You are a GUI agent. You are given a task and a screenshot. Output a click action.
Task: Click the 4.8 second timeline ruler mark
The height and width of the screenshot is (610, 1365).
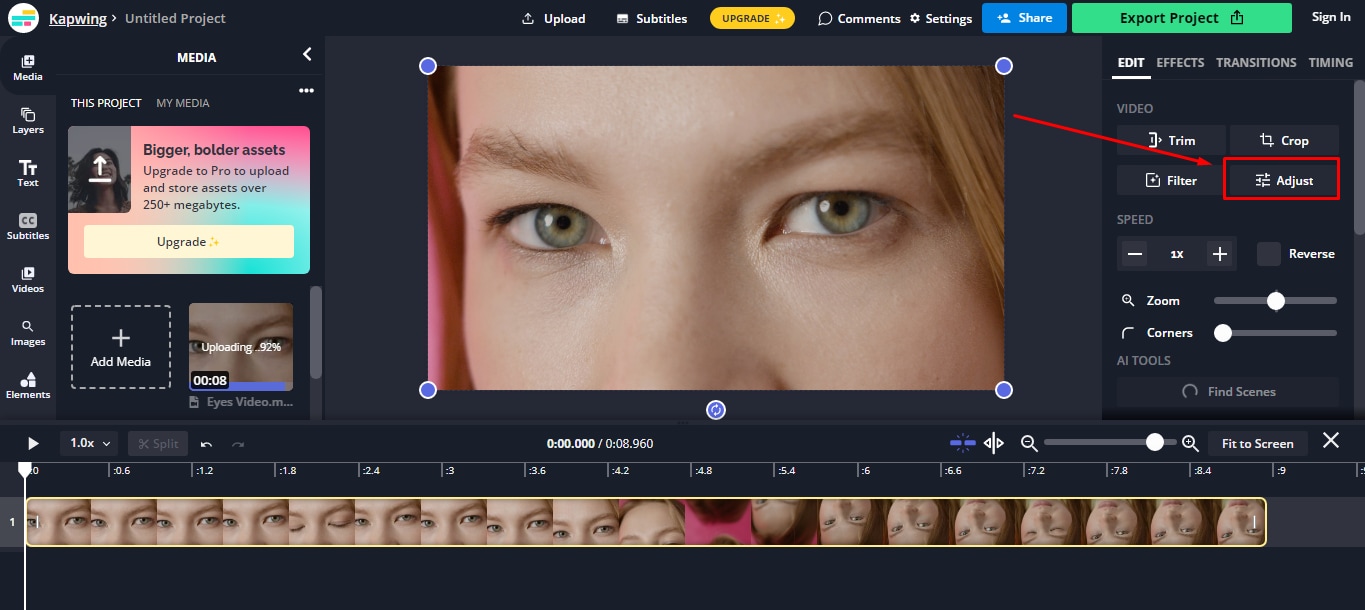[704, 470]
